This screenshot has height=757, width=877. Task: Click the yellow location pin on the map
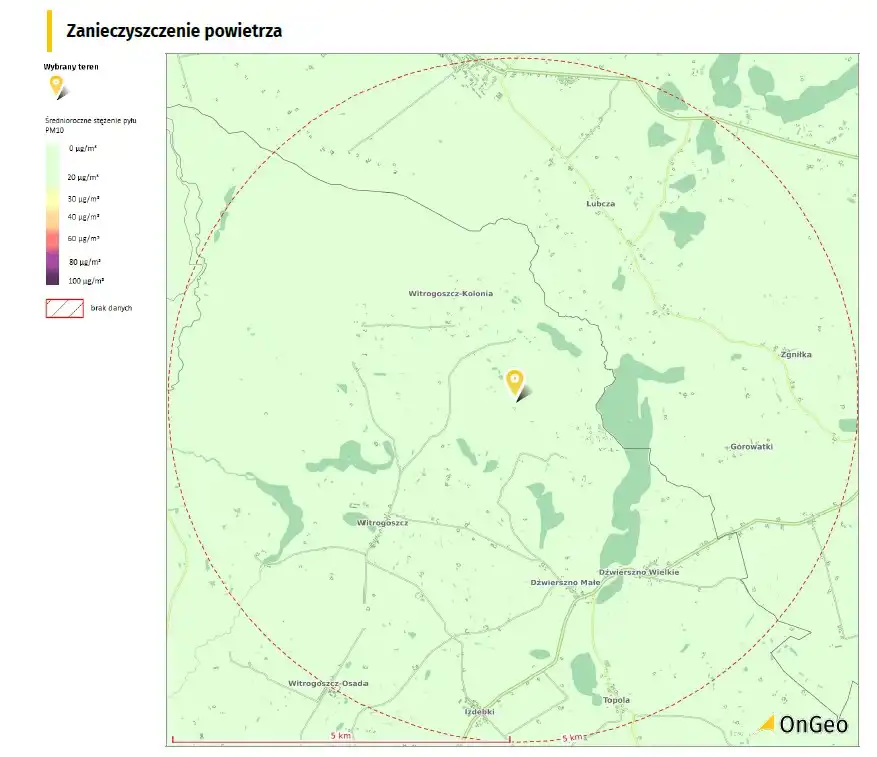[514, 381]
